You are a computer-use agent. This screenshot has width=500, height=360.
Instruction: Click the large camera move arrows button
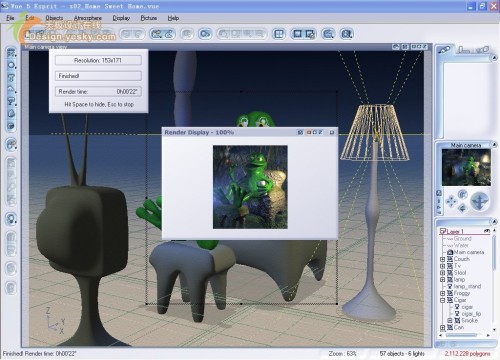click(x=480, y=201)
